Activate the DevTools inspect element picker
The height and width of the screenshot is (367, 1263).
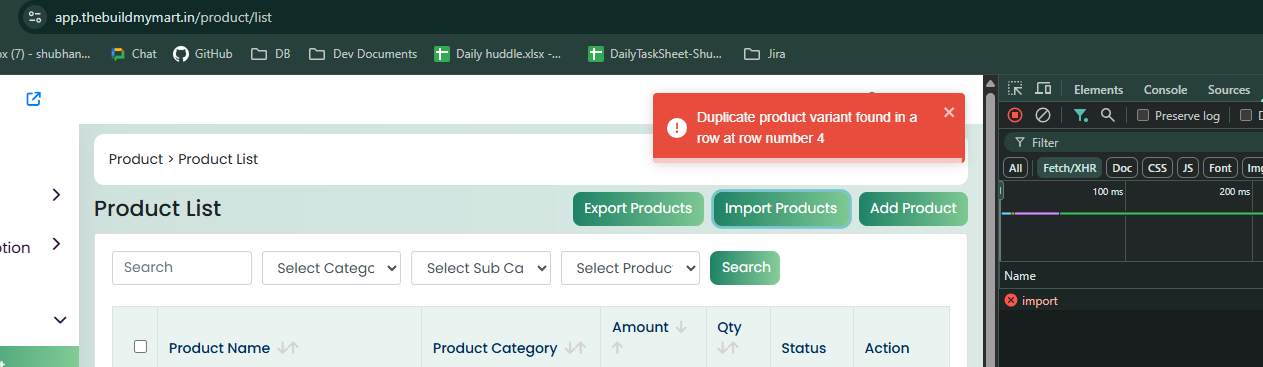tap(1015, 89)
